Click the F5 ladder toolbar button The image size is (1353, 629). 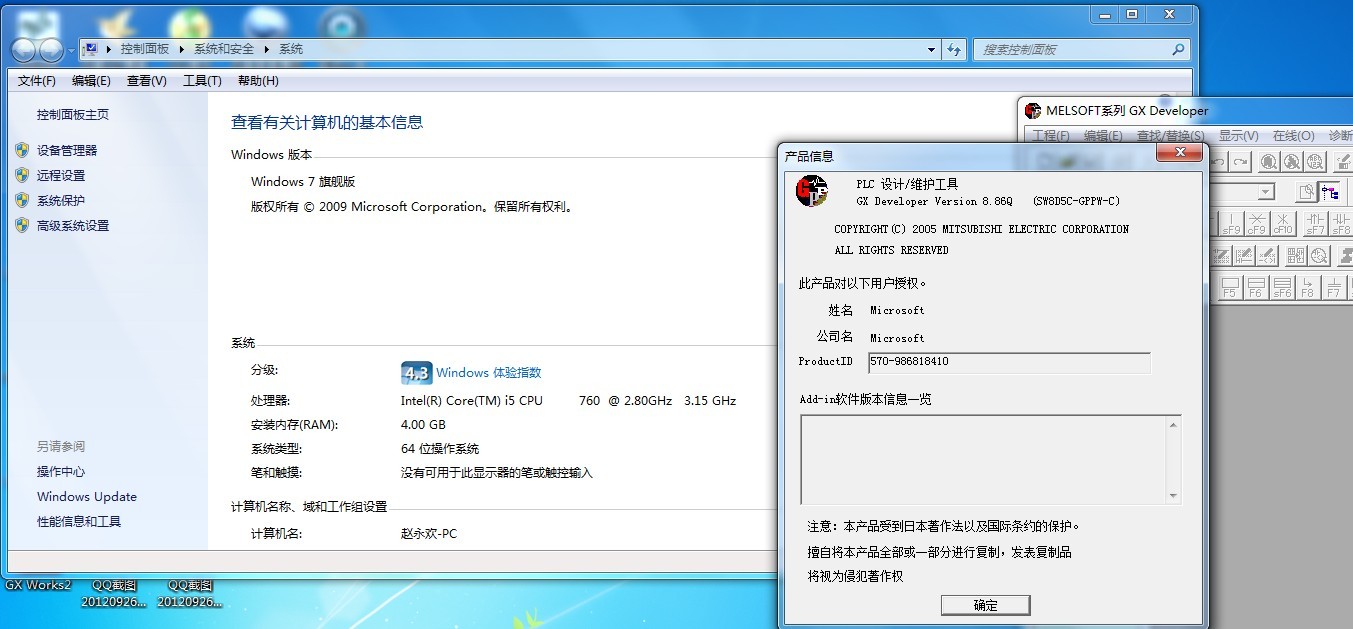pyautogui.click(x=1230, y=288)
